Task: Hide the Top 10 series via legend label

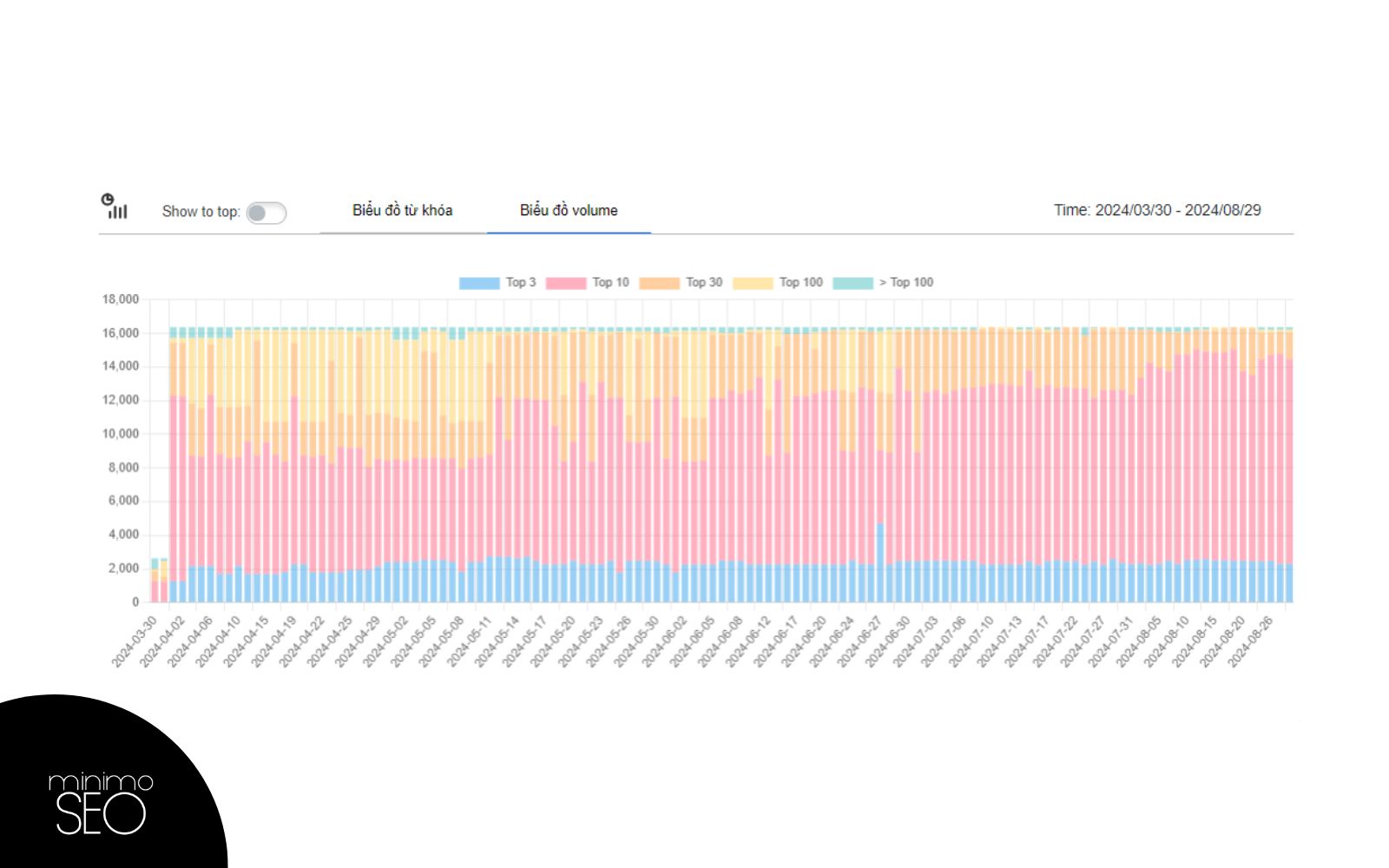Action: 610,282
